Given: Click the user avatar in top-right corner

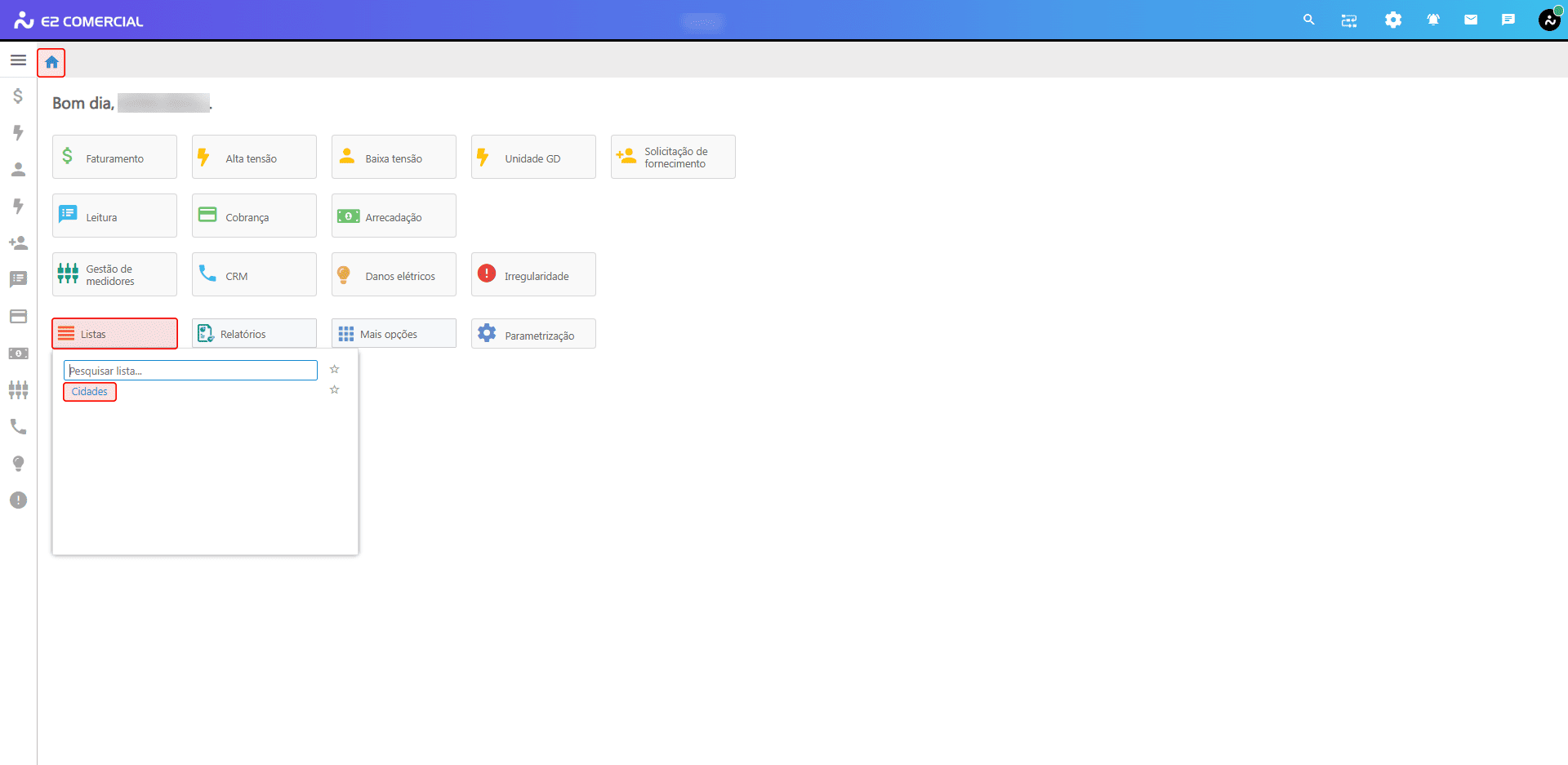Looking at the screenshot, I should pos(1549,20).
